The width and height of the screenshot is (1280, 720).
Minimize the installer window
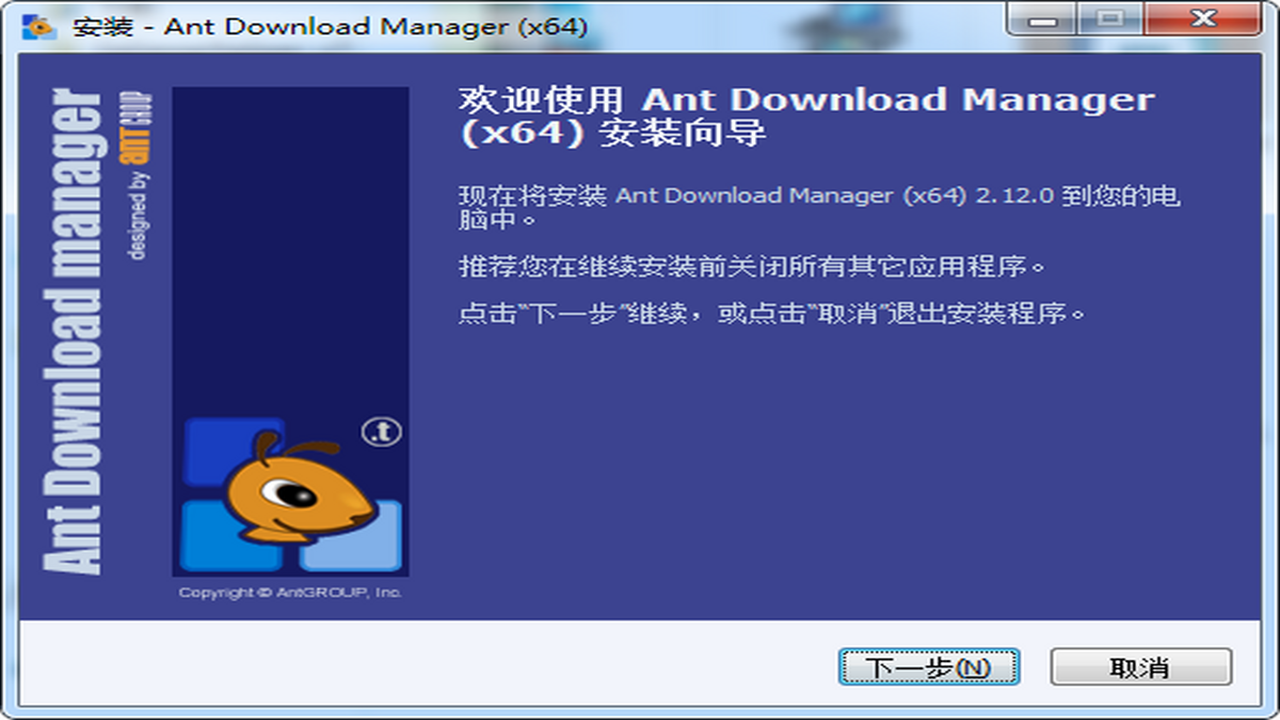click(x=1041, y=19)
